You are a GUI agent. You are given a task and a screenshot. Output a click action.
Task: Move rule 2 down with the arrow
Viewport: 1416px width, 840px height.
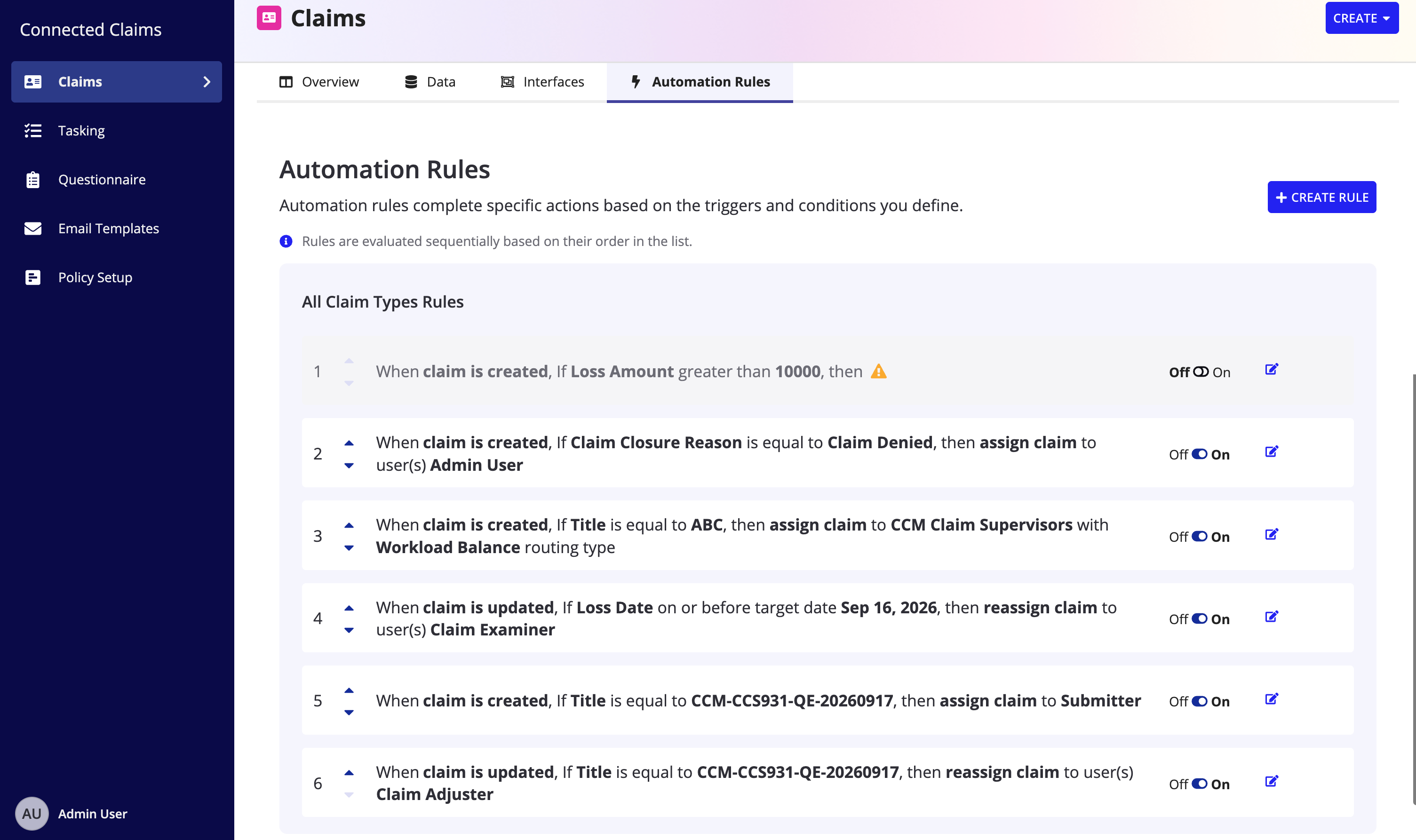pyautogui.click(x=349, y=466)
